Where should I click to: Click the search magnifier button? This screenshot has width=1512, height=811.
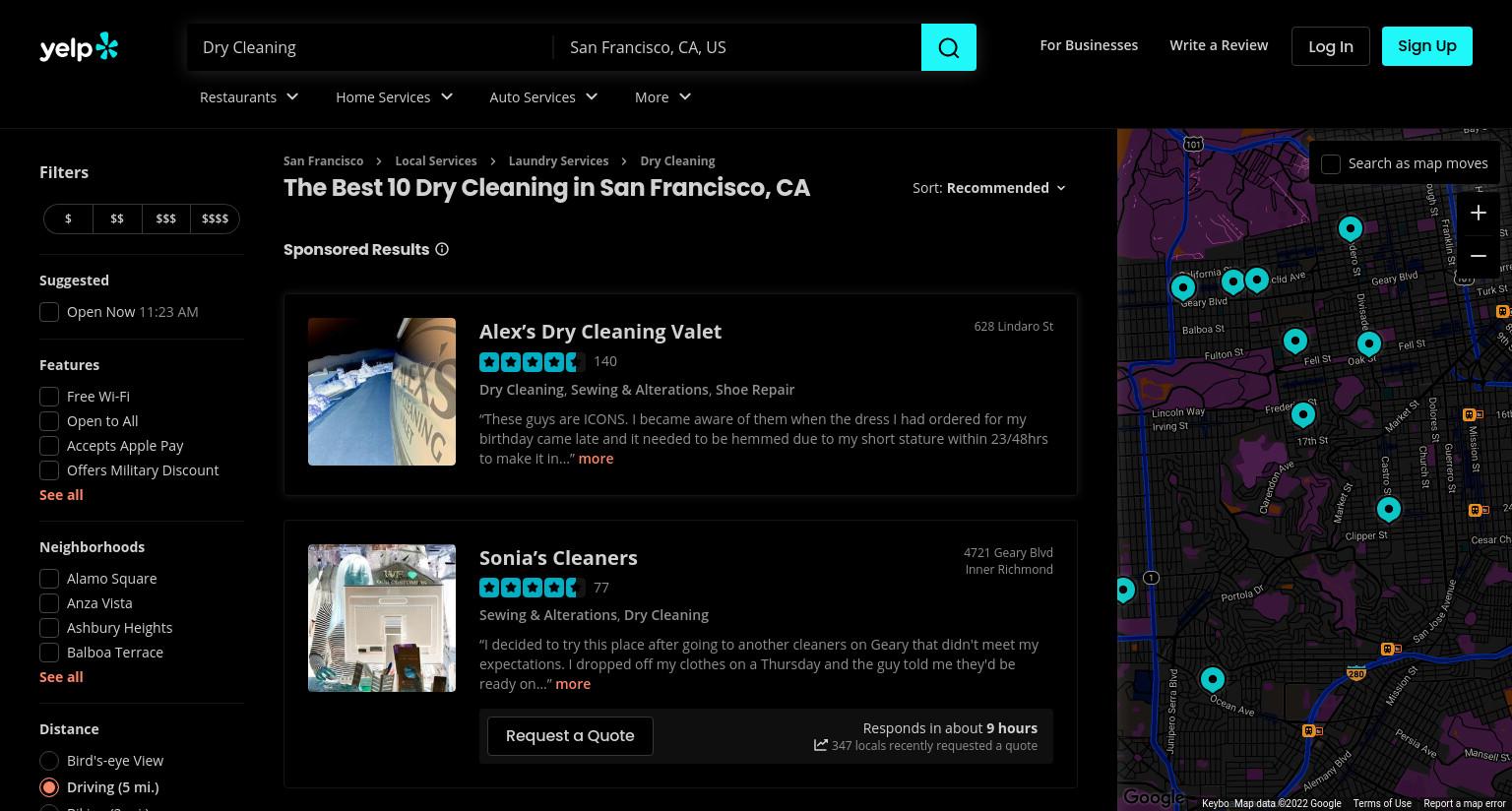[x=949, y=47]
